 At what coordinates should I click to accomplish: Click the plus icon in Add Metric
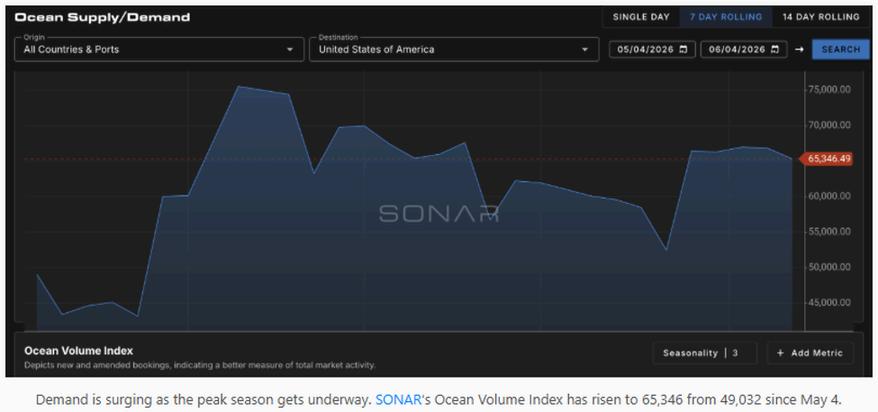coord(780,353)
